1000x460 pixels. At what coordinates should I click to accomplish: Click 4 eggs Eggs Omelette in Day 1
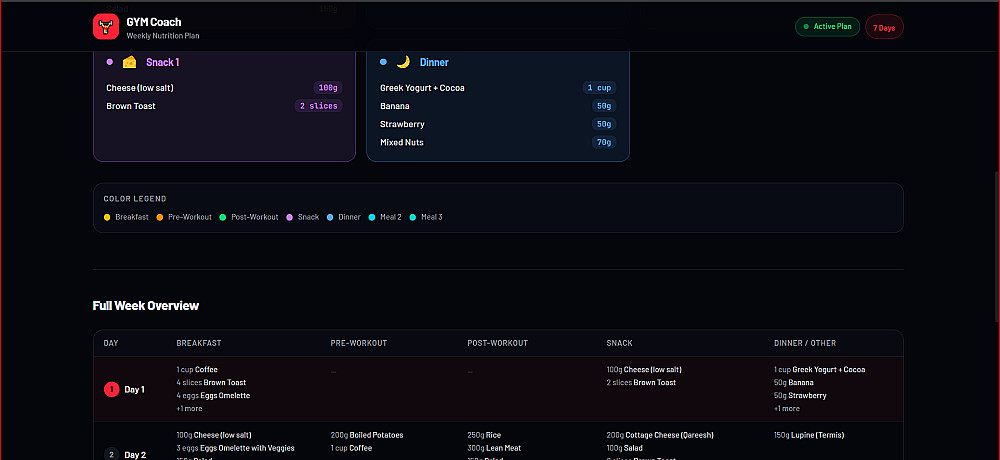[213, 396]
